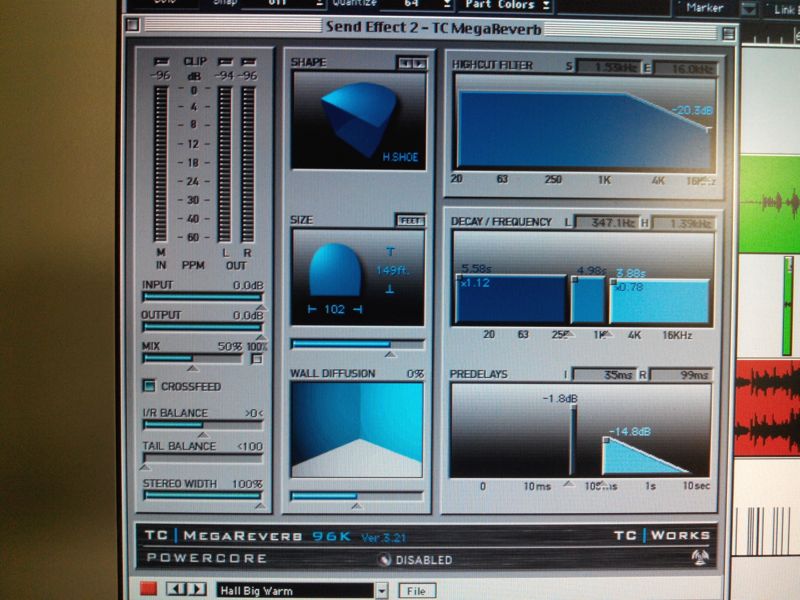The width and height of the screenshot is (800, 600).
Task: Adjust the TAIL BALANCE slider
Action: 203,458
